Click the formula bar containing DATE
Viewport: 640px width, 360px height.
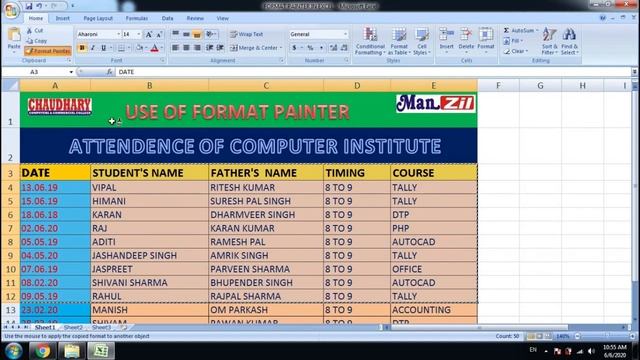[373, 72]
